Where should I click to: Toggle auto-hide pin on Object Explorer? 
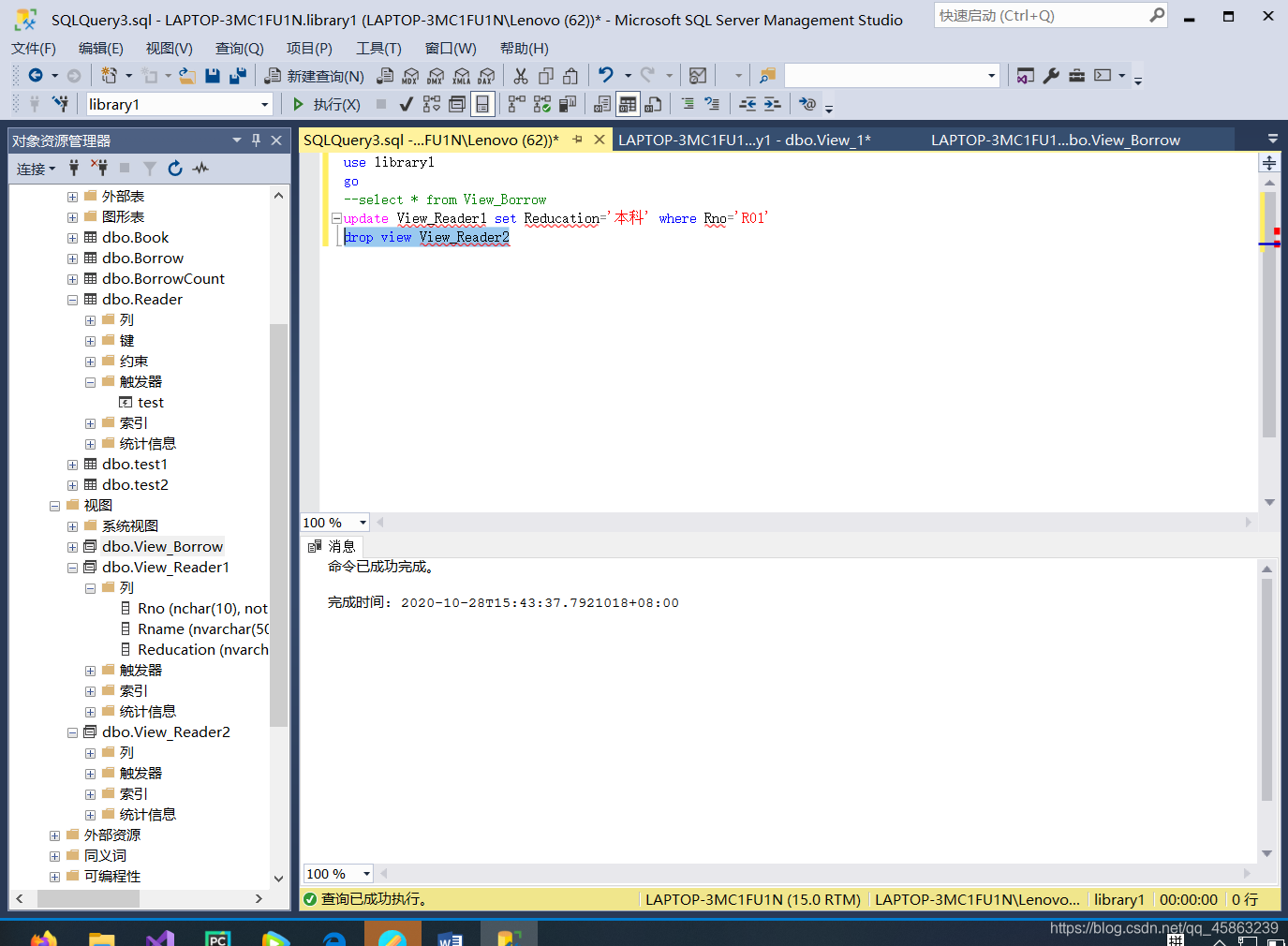pyautogui.click(x=256, y=140)
